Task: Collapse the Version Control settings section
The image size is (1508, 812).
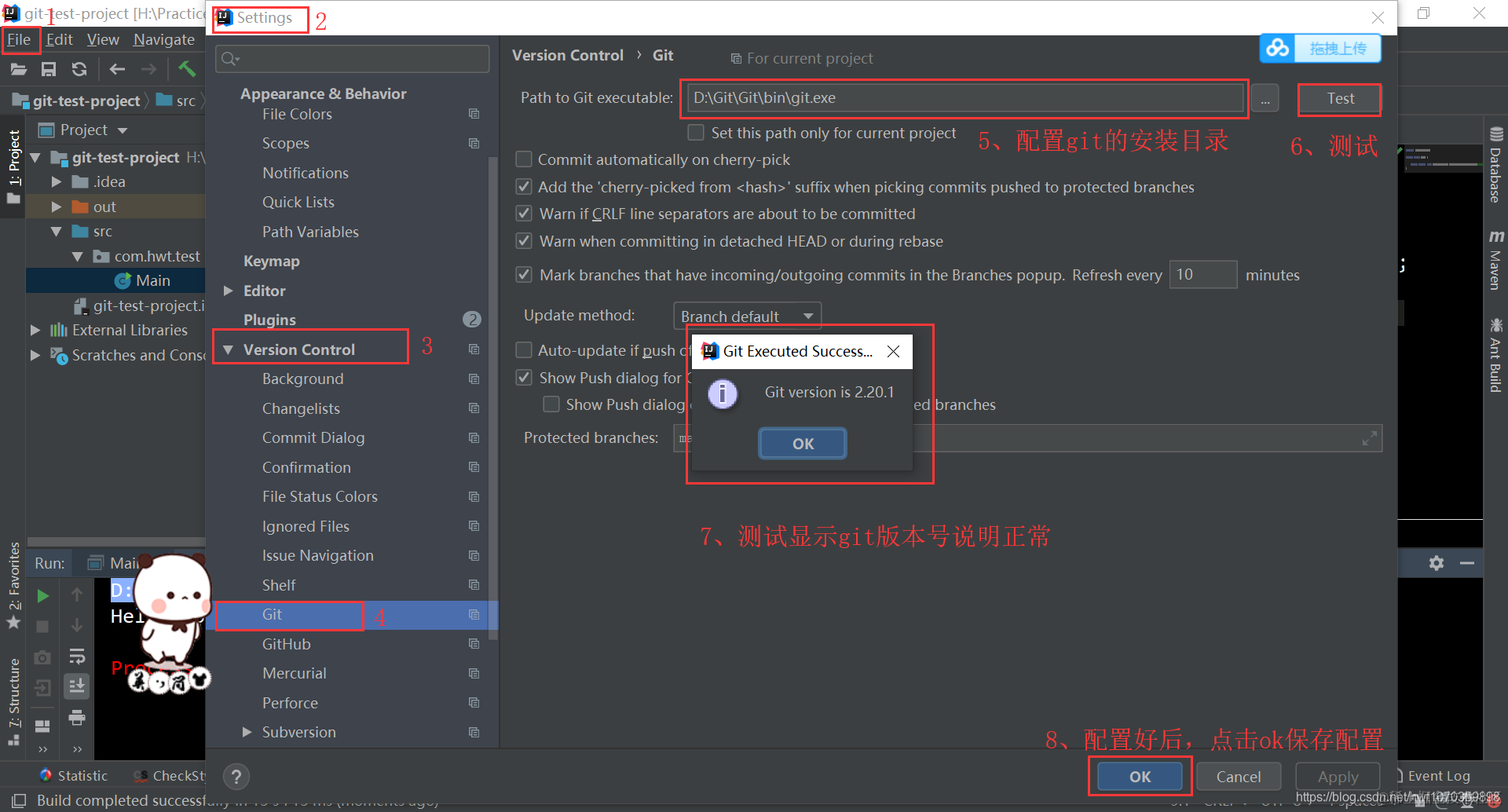Action: [228, 349]
